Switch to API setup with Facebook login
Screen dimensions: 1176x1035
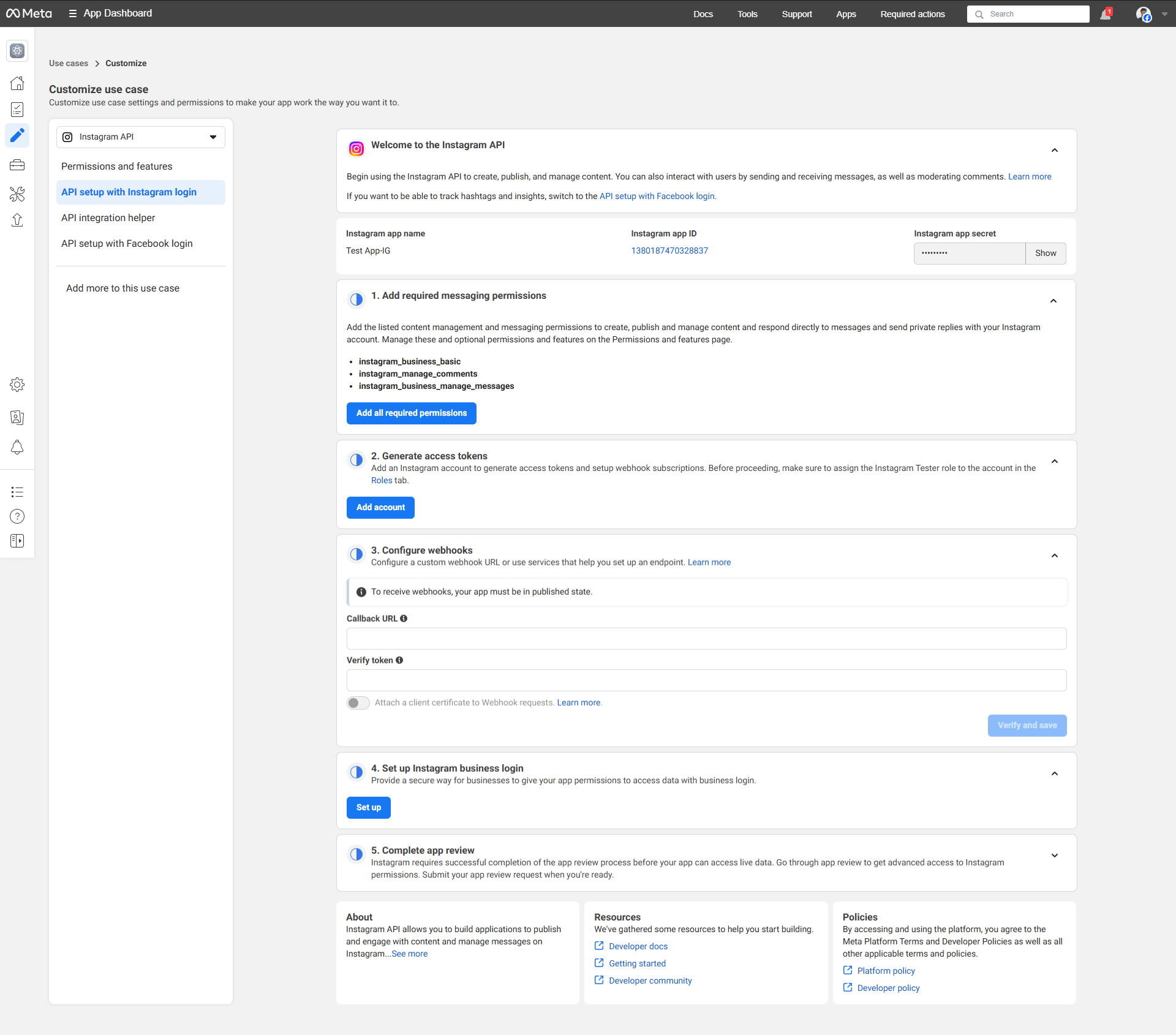click(127, 243)
